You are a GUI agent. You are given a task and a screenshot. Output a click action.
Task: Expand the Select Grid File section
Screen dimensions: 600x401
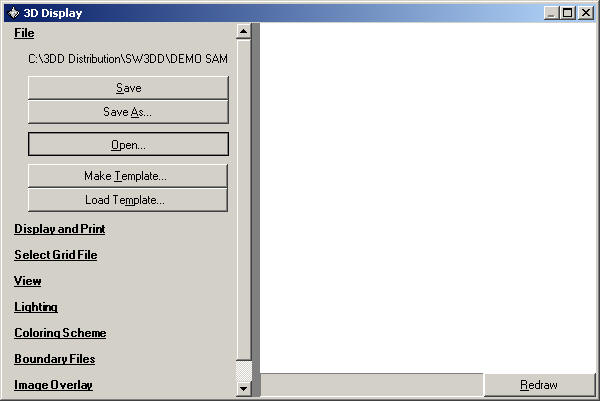[x=56, y=255]
